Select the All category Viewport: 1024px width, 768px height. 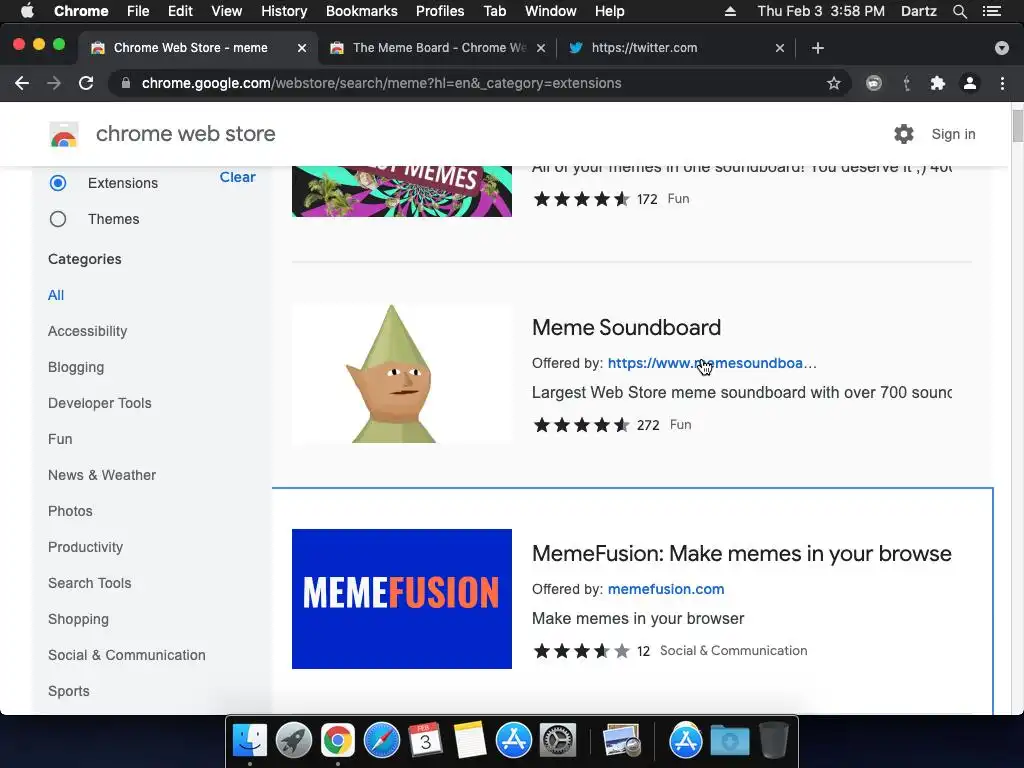[56, 295]
